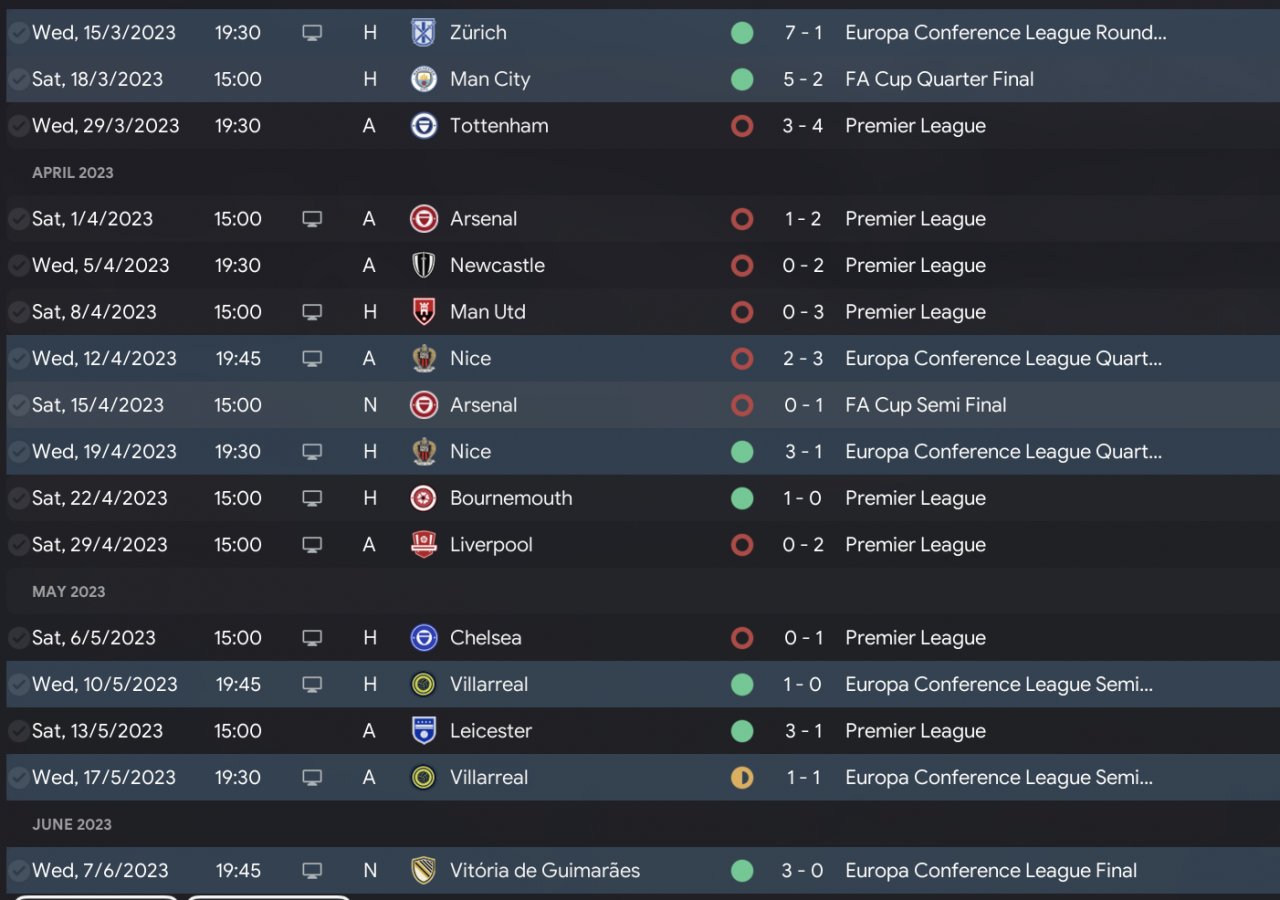Open the Leicester team link

pos(490,731)
